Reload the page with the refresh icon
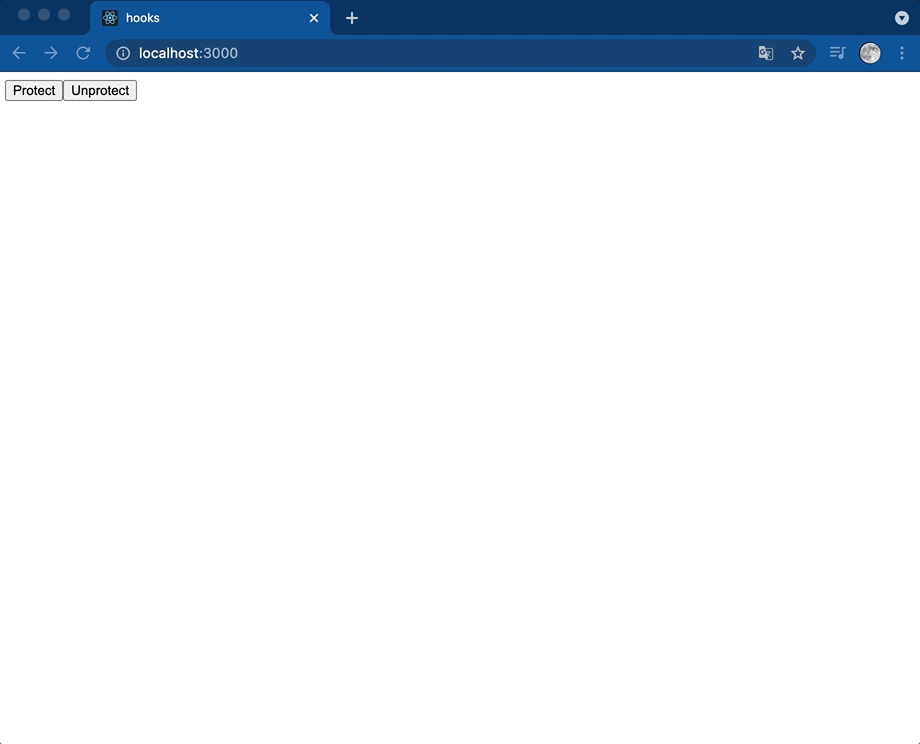The image size is (920, 744). [x=83, y=53]
